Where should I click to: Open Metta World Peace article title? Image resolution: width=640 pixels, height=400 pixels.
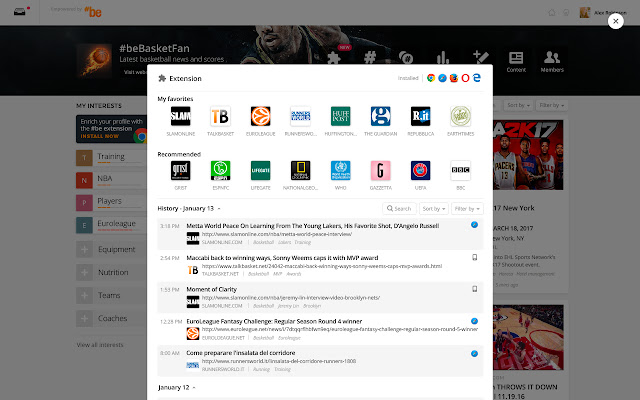[313, 226]
